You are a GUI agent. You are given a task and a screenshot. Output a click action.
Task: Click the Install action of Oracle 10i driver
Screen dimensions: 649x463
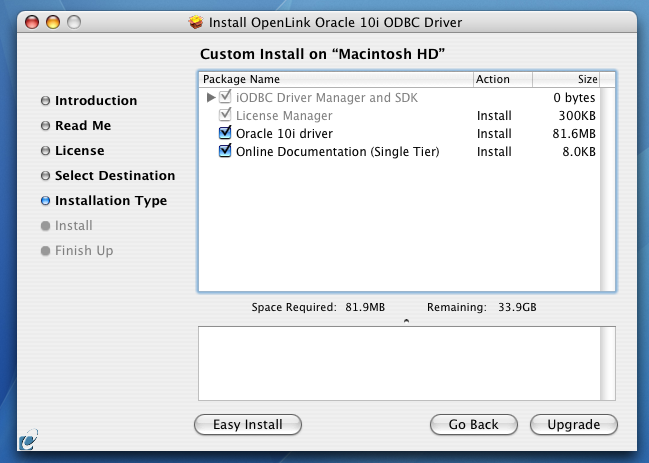494,134
